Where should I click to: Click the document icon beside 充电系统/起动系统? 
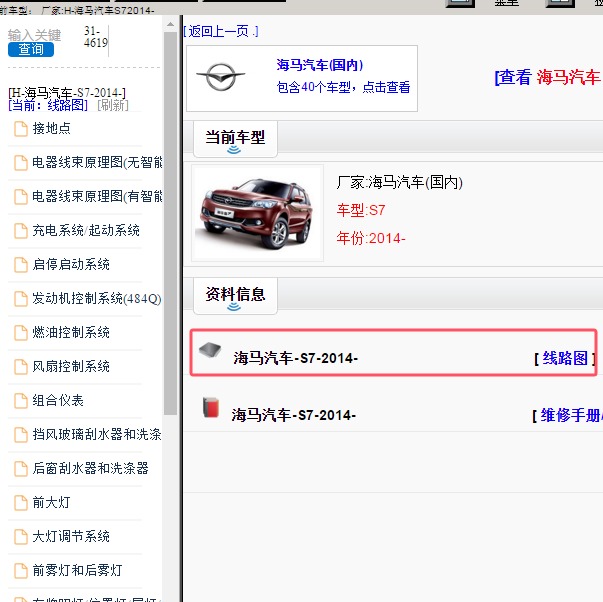pos(21,231)
